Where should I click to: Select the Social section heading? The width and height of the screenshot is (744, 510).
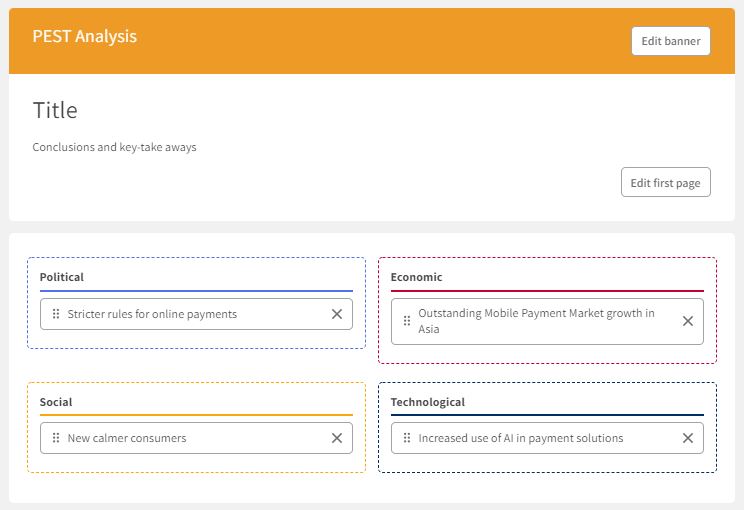pyautogui.click(x=56, y=402)
